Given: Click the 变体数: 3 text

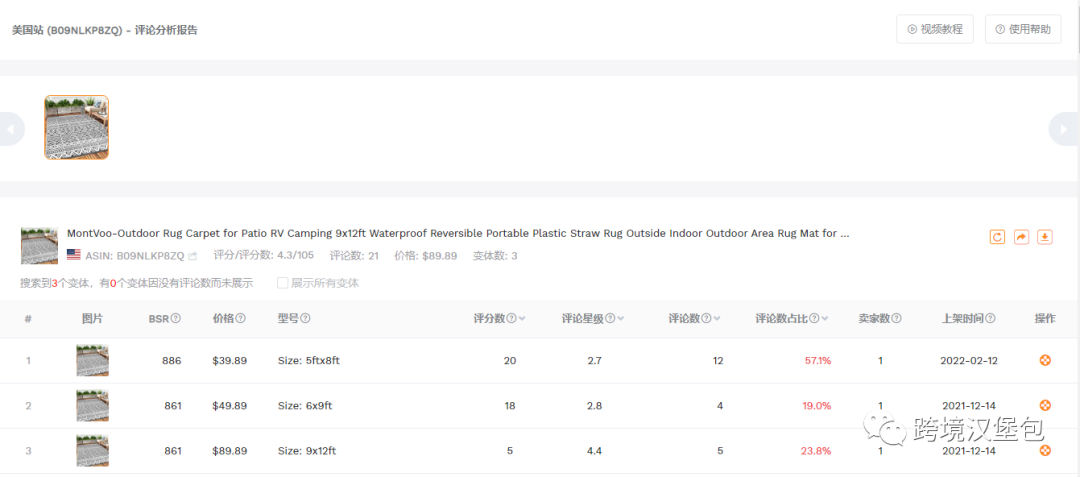Looking at the screenshot, I should pyautogui.click(x=495, y=255).
